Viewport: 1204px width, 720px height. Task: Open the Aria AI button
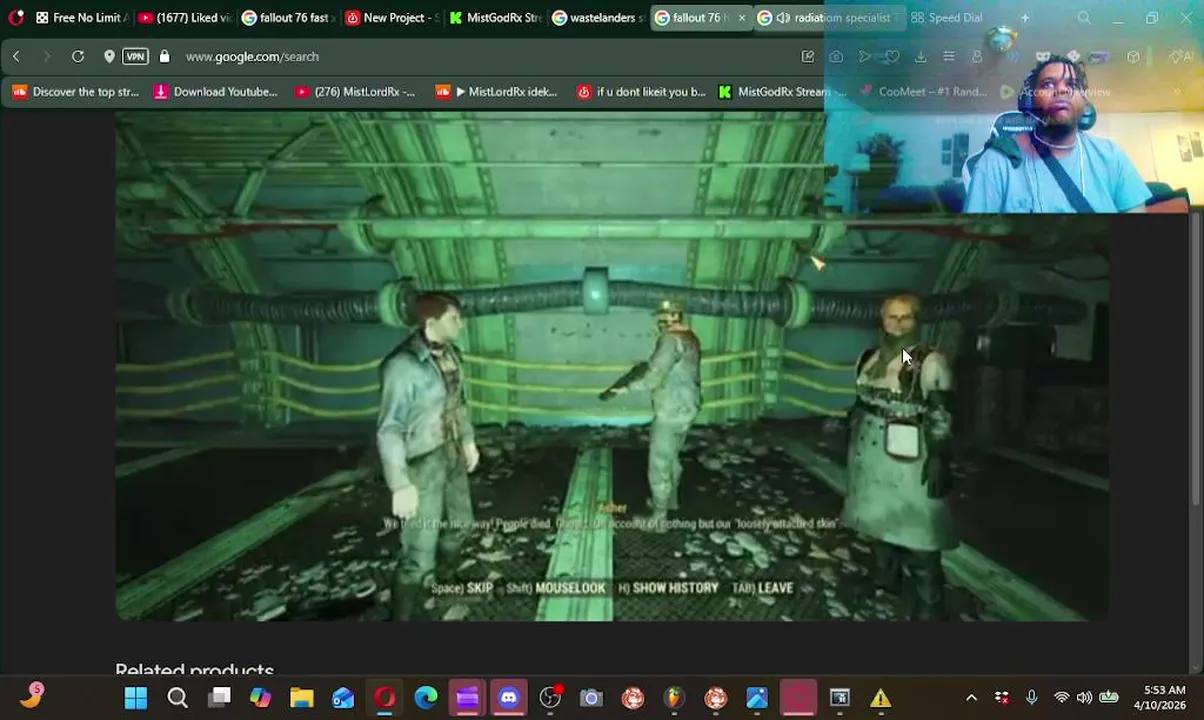[1180, 56]
